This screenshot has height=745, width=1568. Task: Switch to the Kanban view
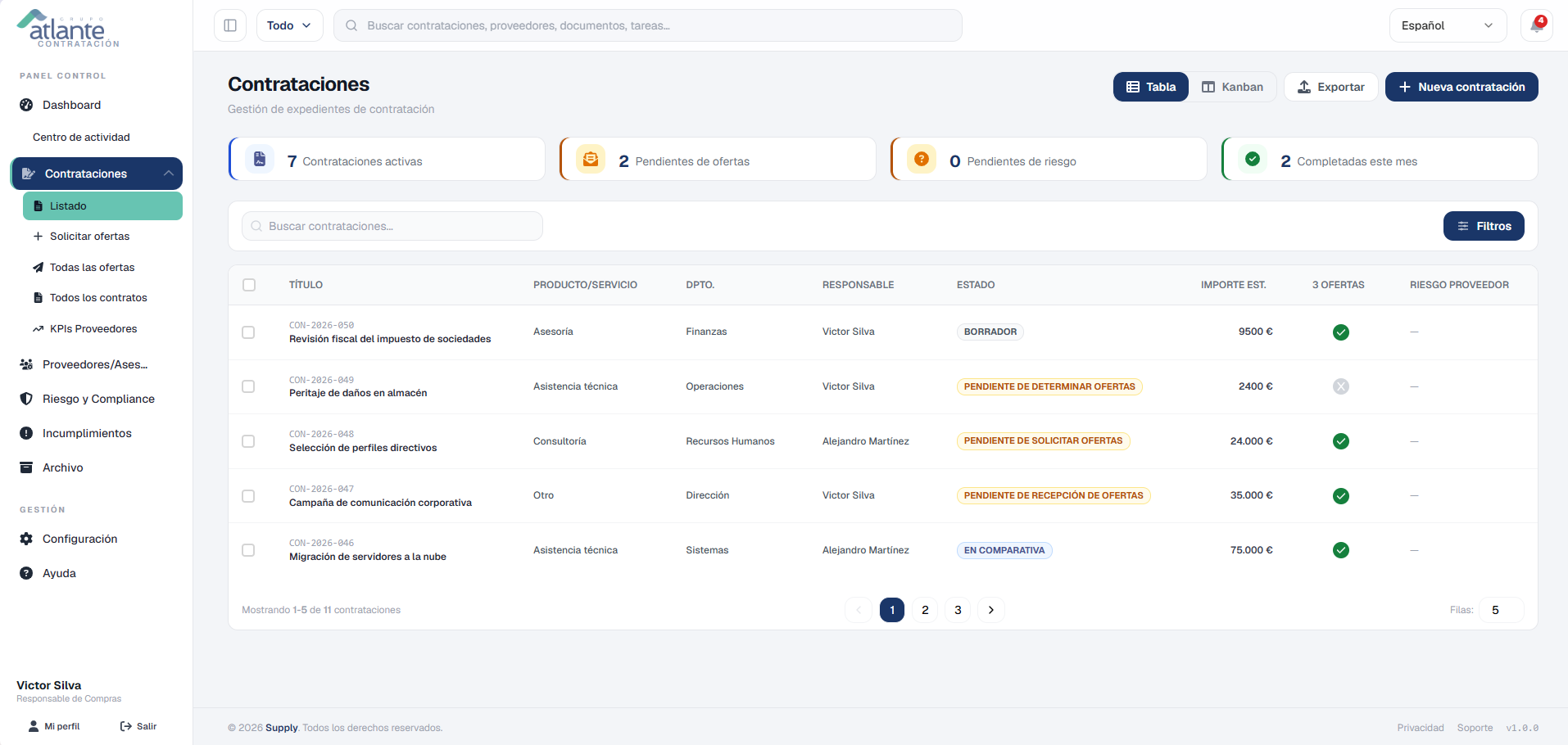click(x=1232, y=87)
